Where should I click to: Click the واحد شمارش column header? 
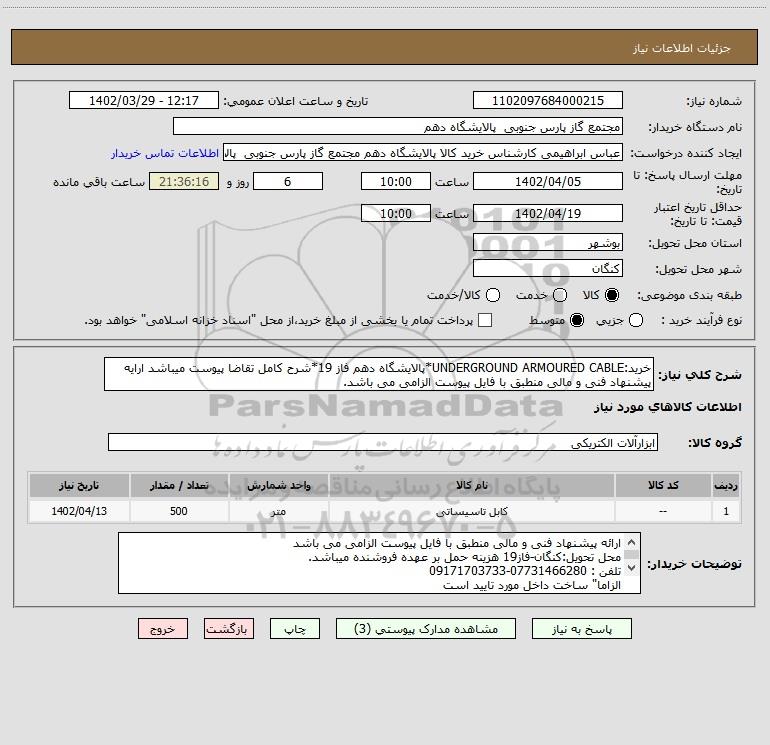click(x=278, y=485)
